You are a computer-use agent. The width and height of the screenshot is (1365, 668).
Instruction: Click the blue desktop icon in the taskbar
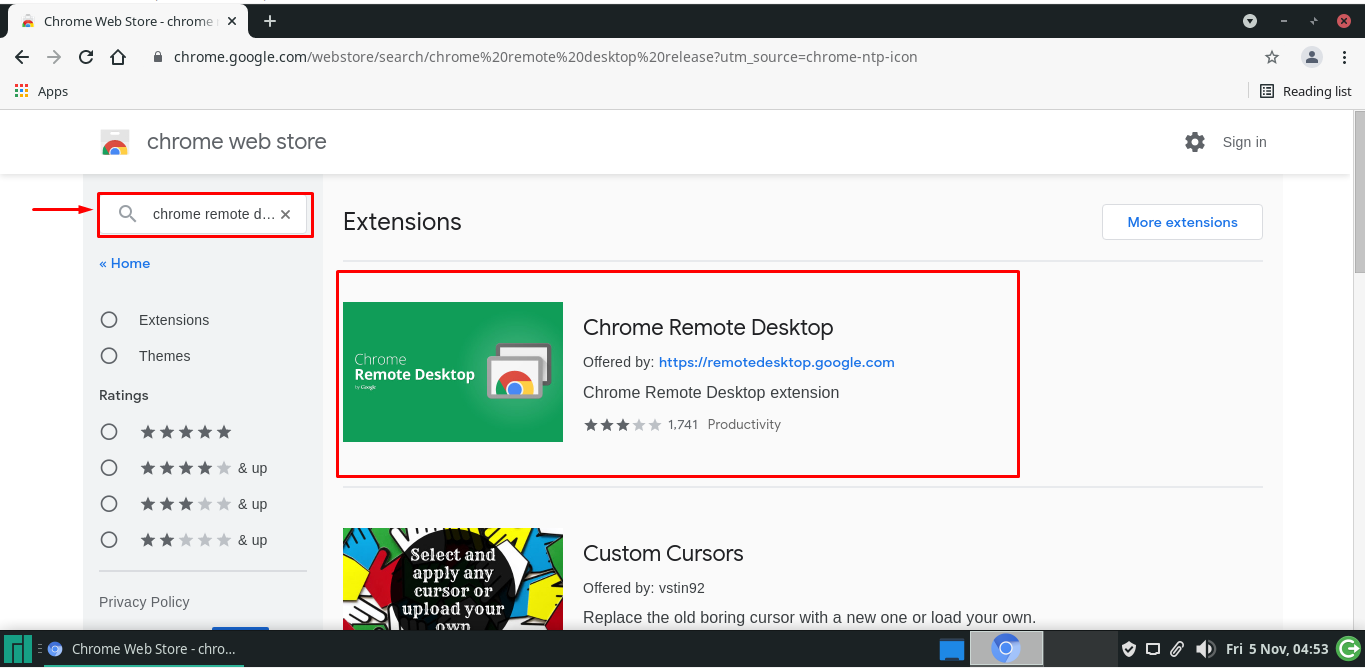click(x=952, y=649)
